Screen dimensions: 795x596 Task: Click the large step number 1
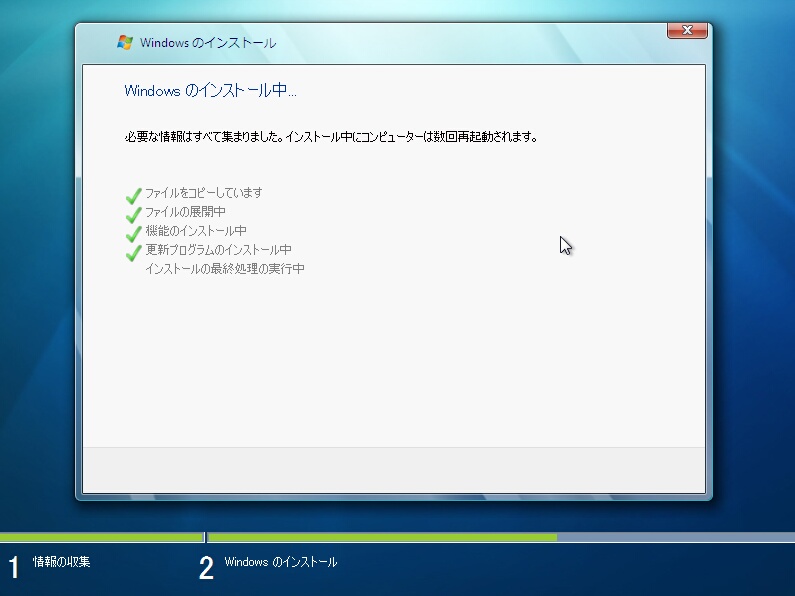click(x=14, y=567)
